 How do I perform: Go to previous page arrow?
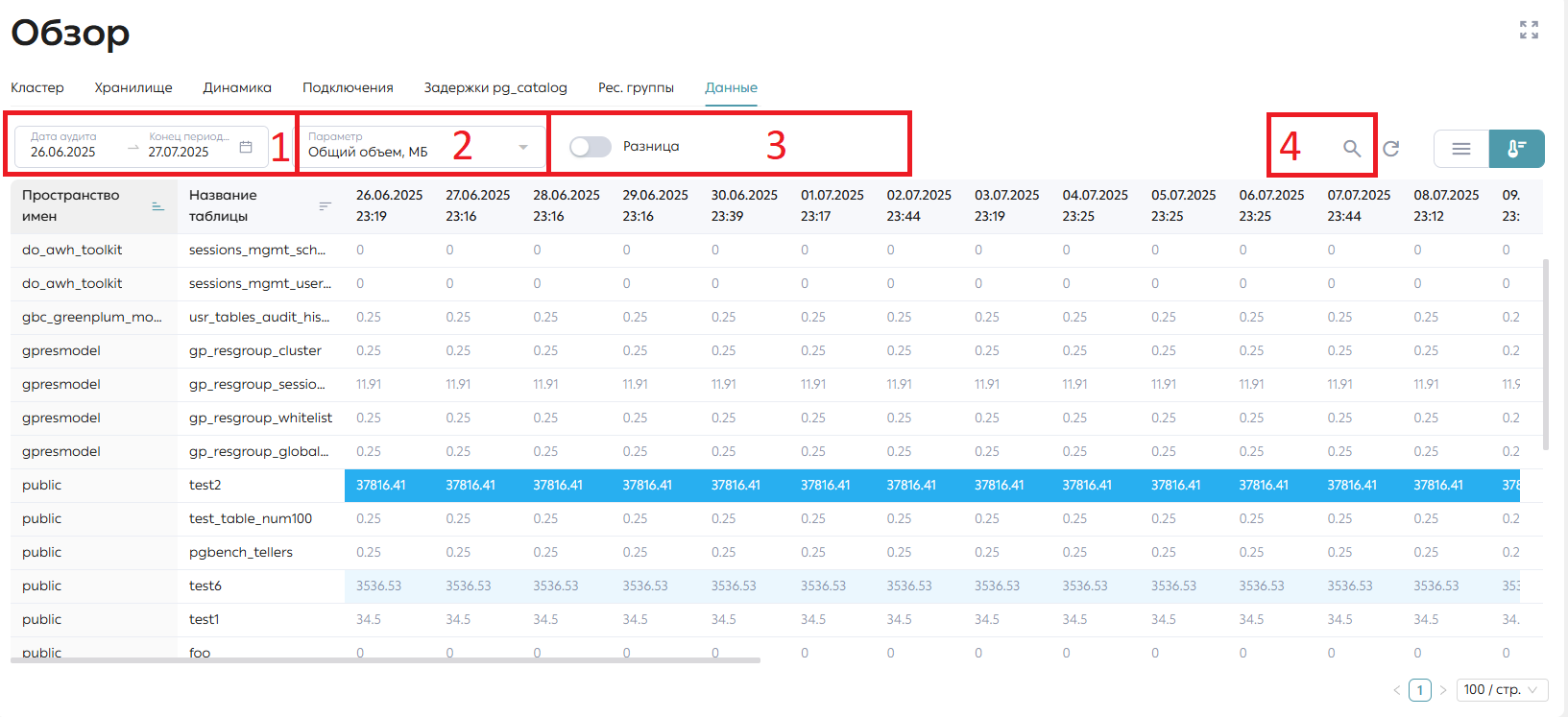tap(1397, 690)
